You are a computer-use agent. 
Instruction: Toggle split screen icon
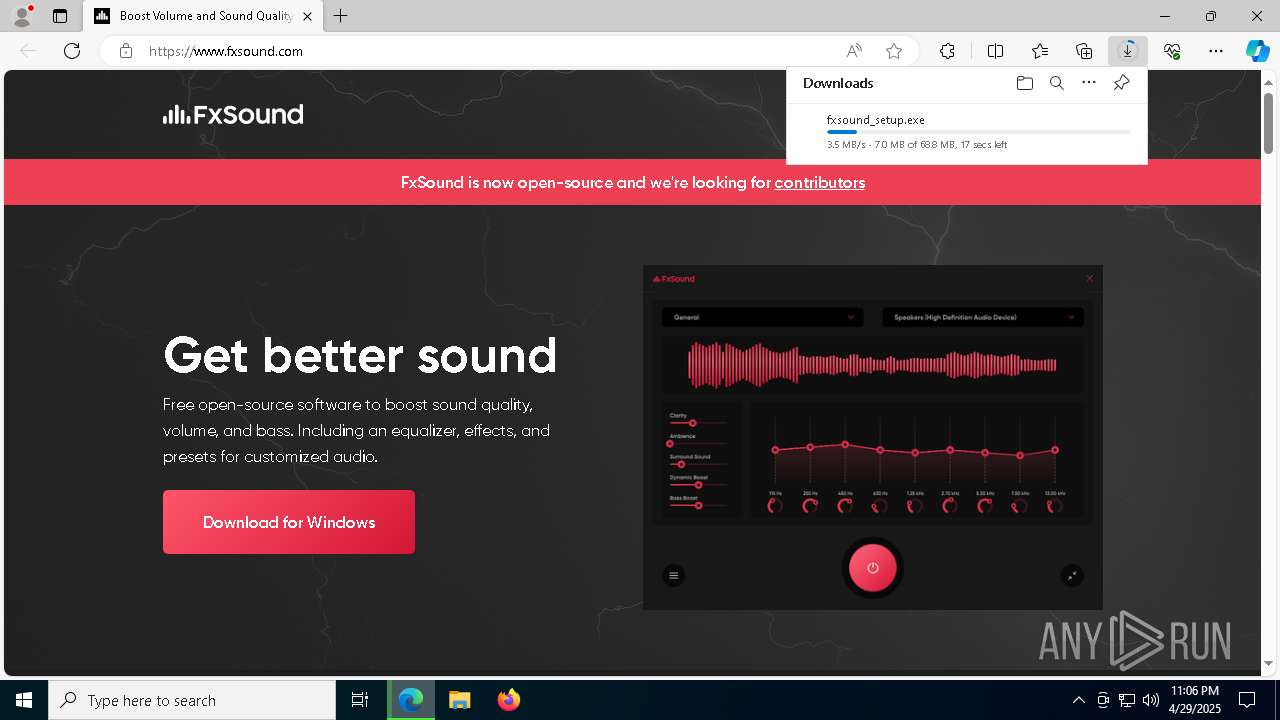click(996, 51)
